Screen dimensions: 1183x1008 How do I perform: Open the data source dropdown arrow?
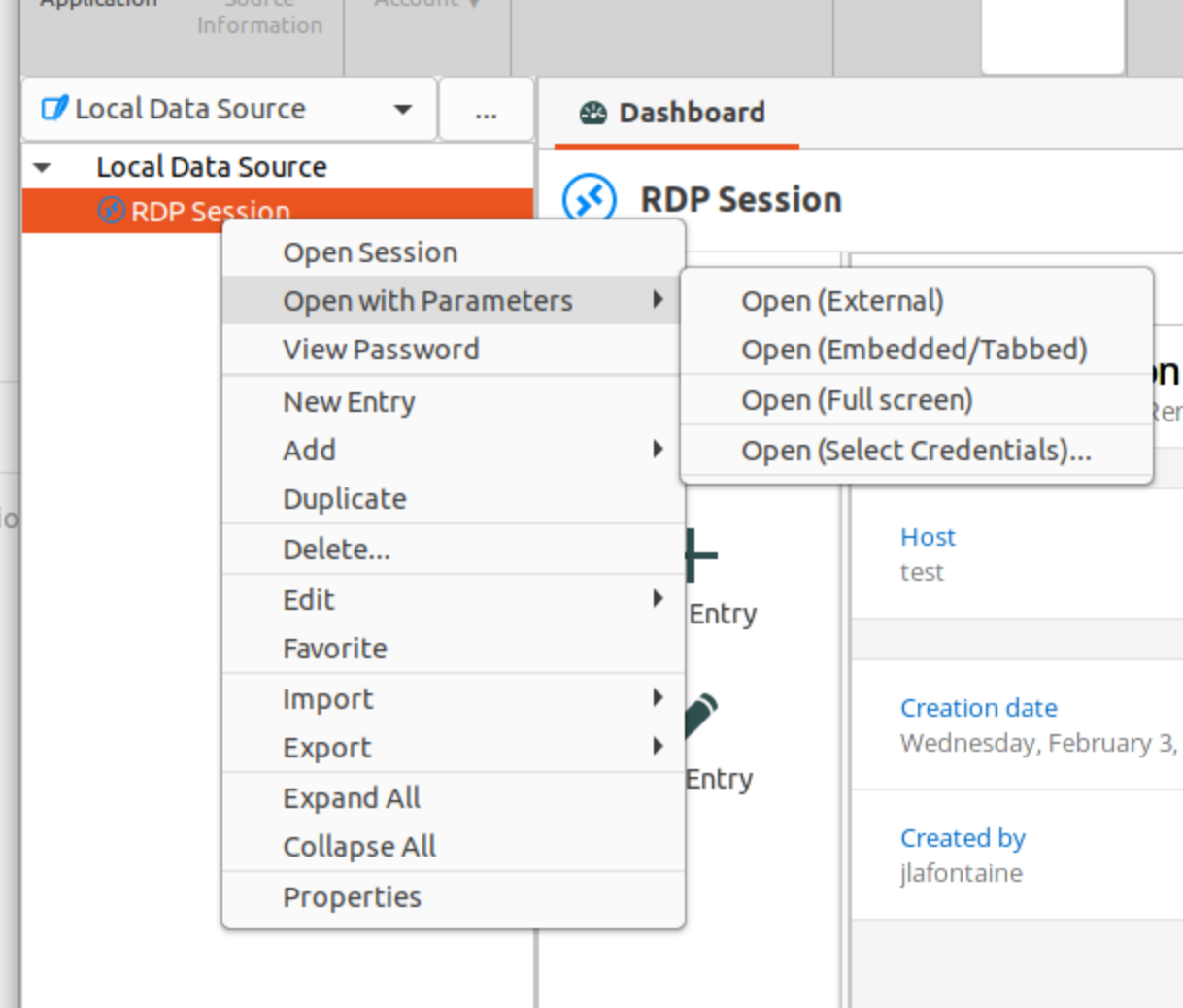tap(403, 110)
